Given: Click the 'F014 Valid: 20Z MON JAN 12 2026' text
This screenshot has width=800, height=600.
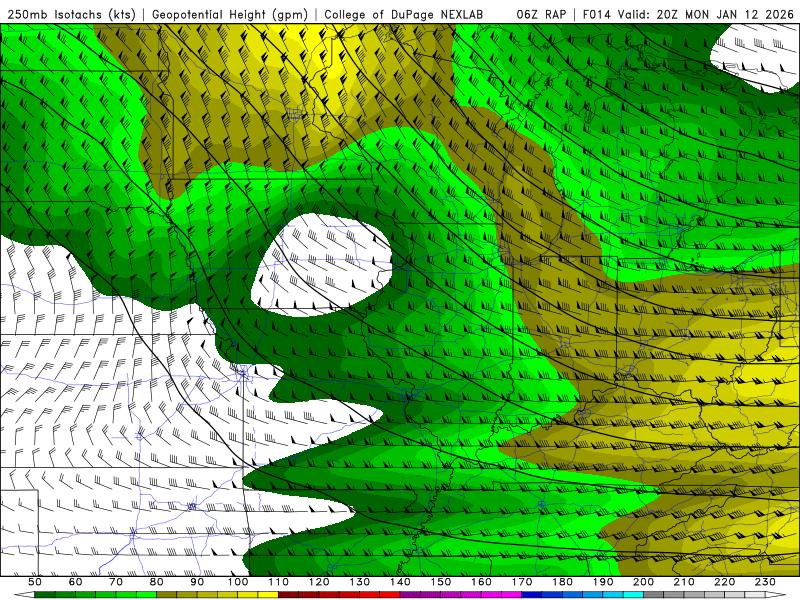Looking at the screenshot, I should click(688, 14).
